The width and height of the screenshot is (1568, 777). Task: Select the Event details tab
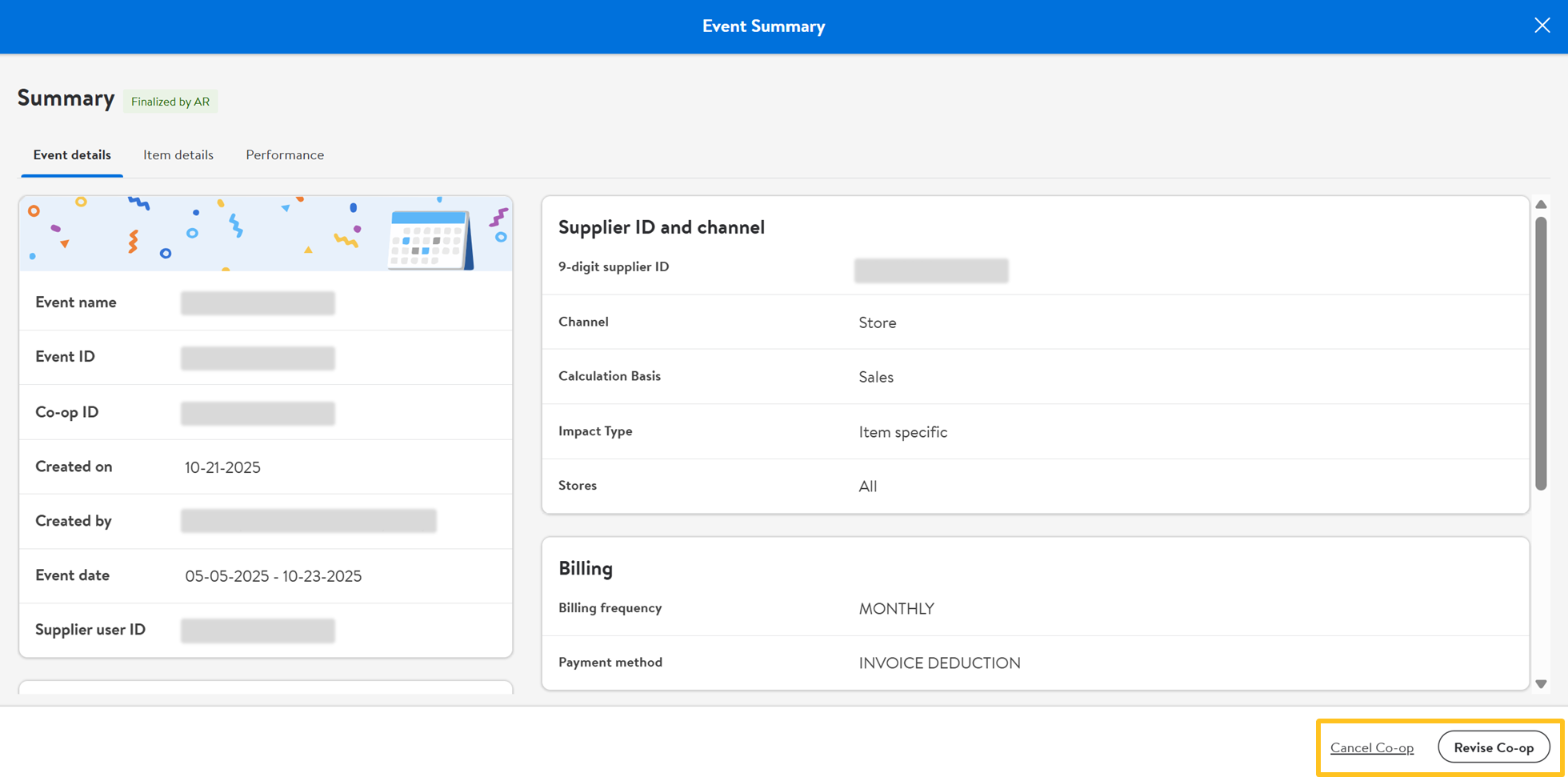point(72,155)
